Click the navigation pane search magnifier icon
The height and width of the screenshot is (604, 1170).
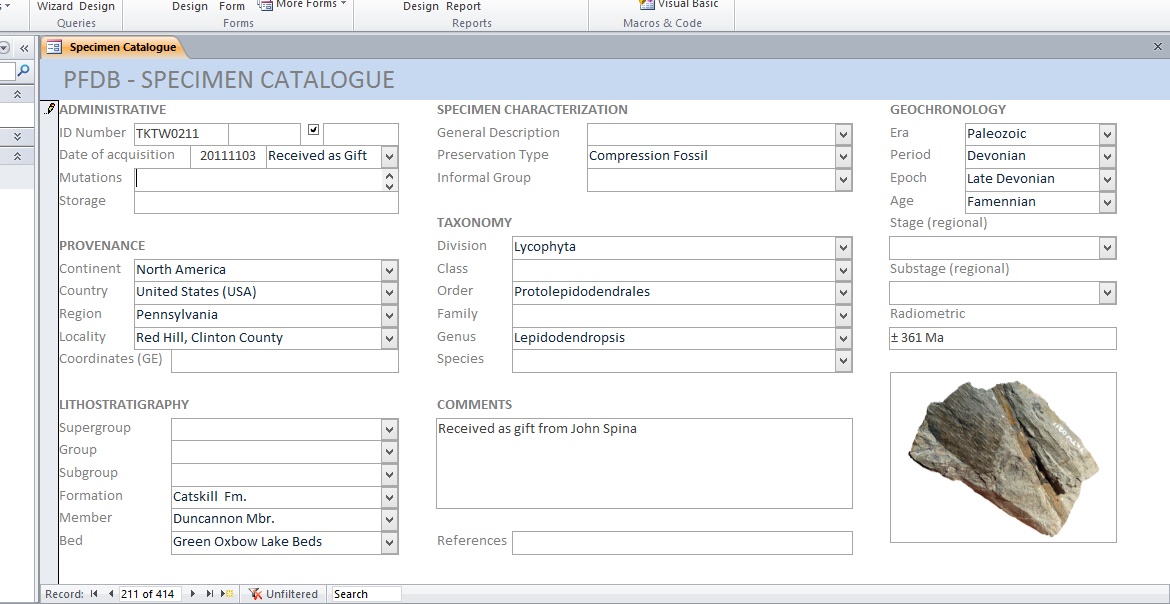point(24,71)
